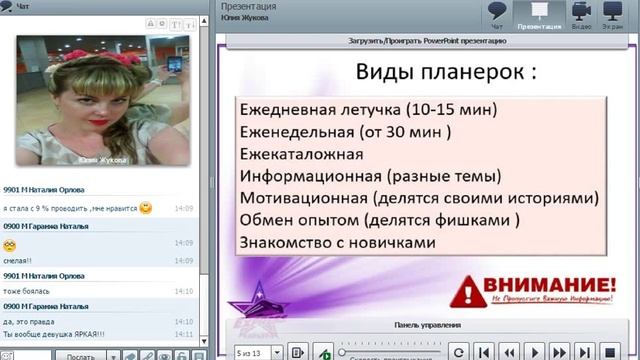Click the chat scrollbar up arrow
Screen dimensions: 640x360
[x=204, y=21]
